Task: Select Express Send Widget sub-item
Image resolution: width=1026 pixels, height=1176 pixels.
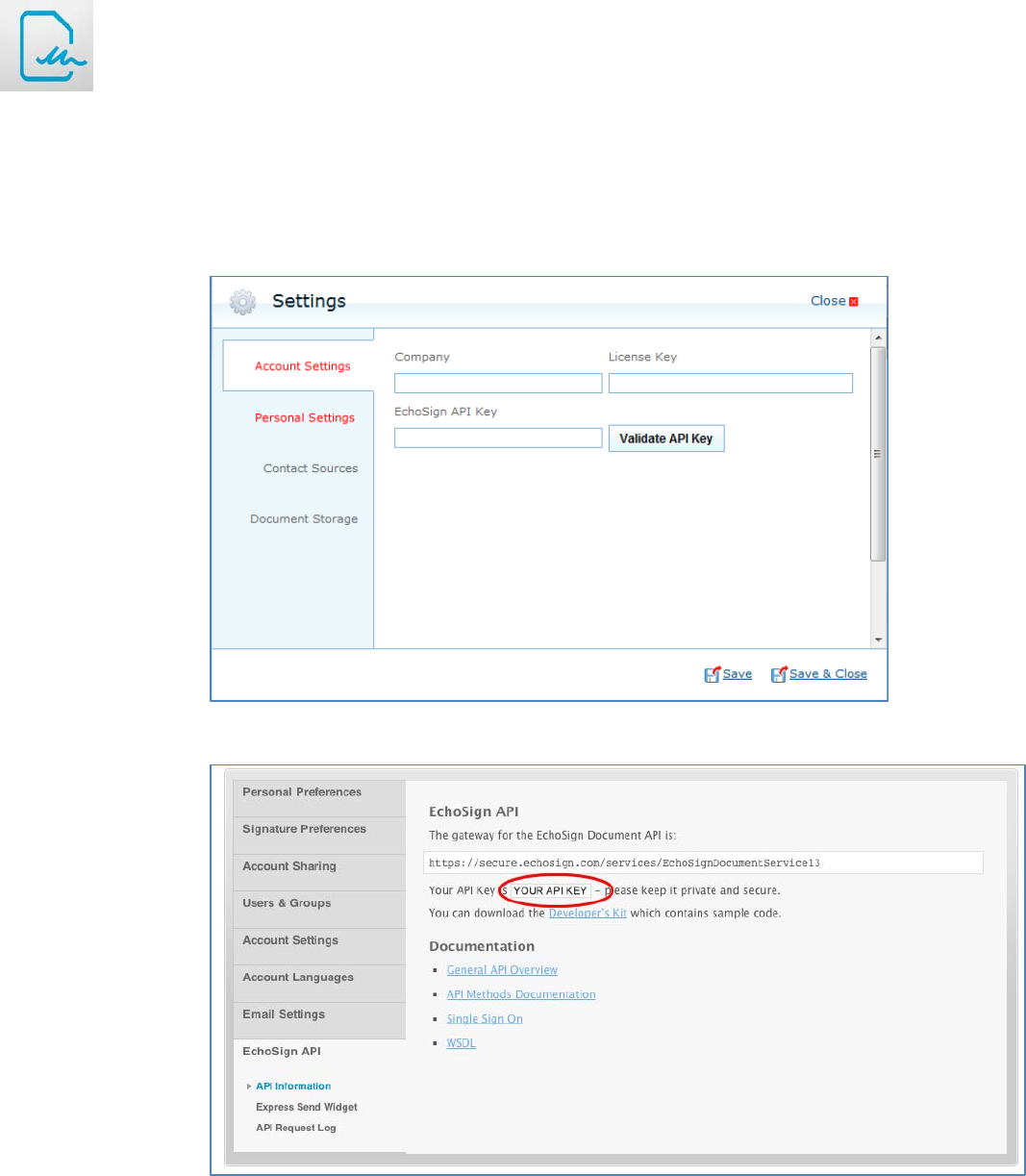Action: (307, 1108)
